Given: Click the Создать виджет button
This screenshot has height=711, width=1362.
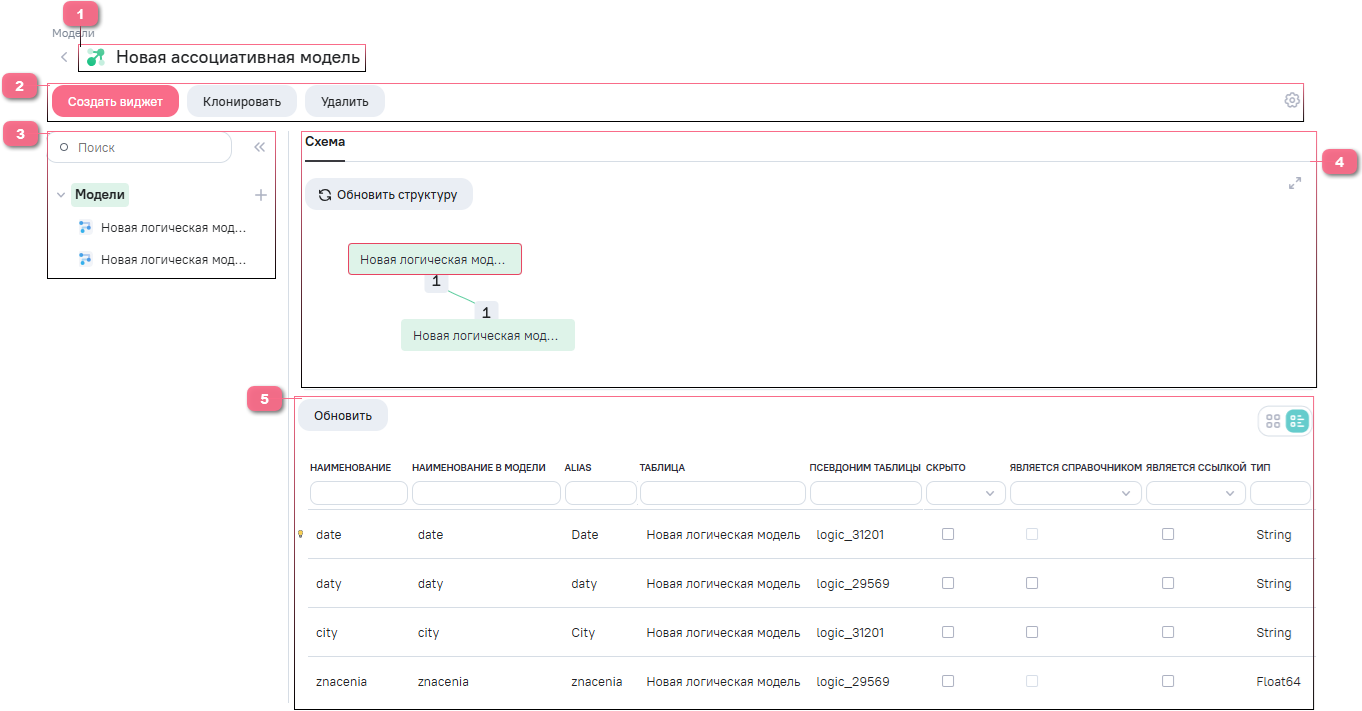Looking at the screenshot, I should pos(115,101).
